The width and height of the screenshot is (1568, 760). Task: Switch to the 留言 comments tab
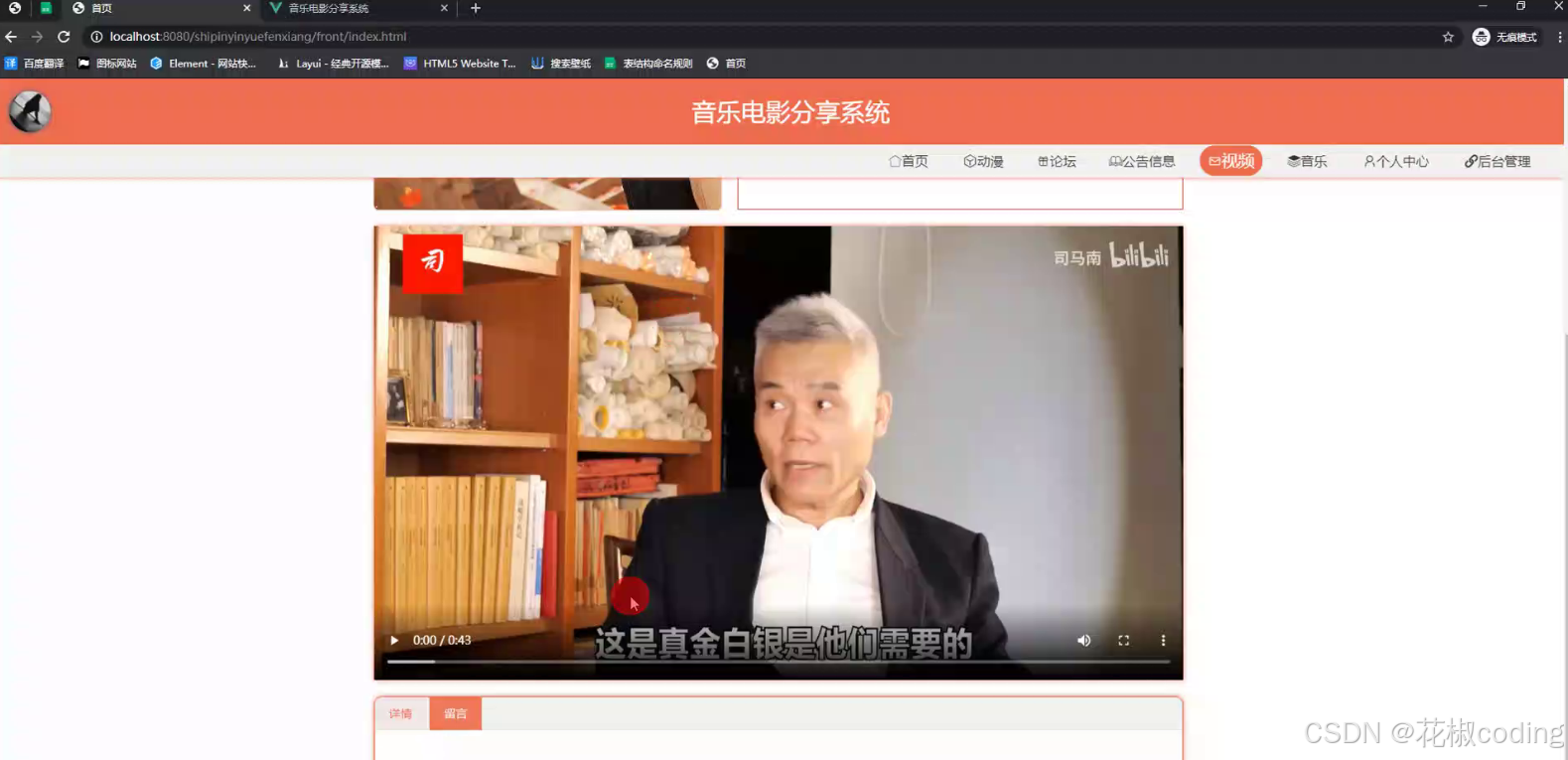tap(456, 713)
